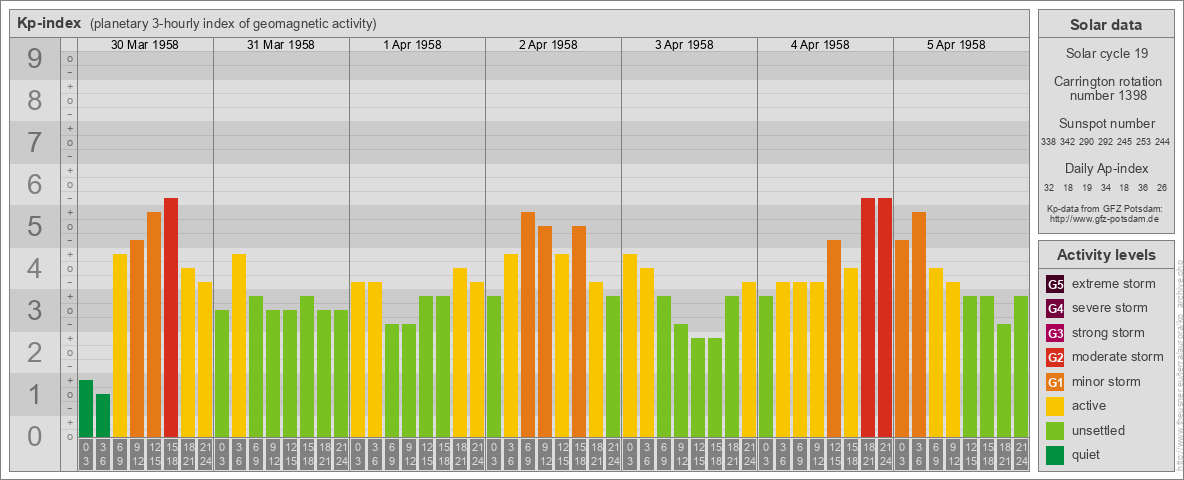Click the Kp scale number 4
This screenshot has width=1184, height=480.
click(35, 269)
